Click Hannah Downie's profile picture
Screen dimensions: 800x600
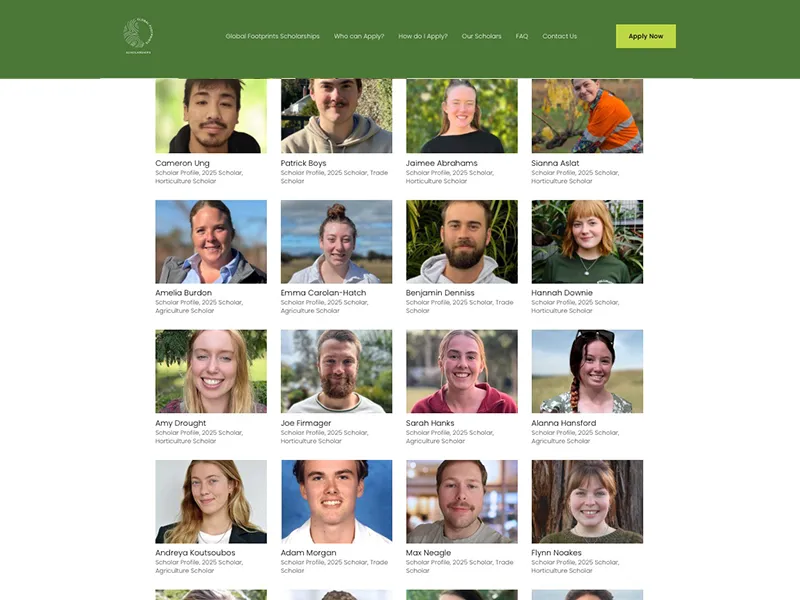[587, 242]
